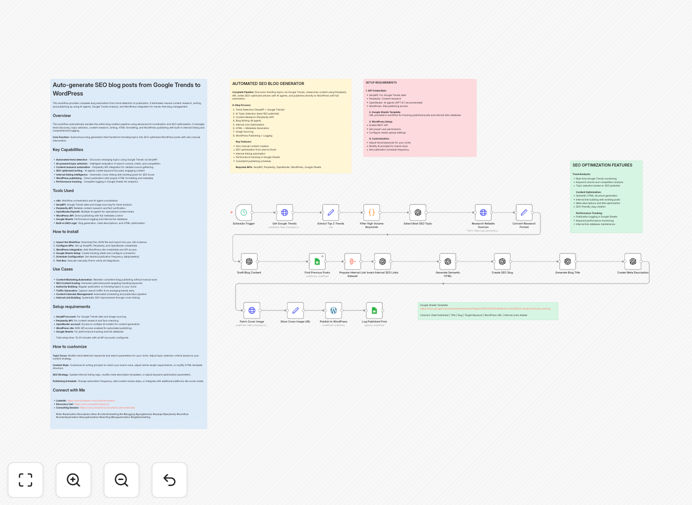
Task: Reset the canvas zoom level
Action: point(169,480)
